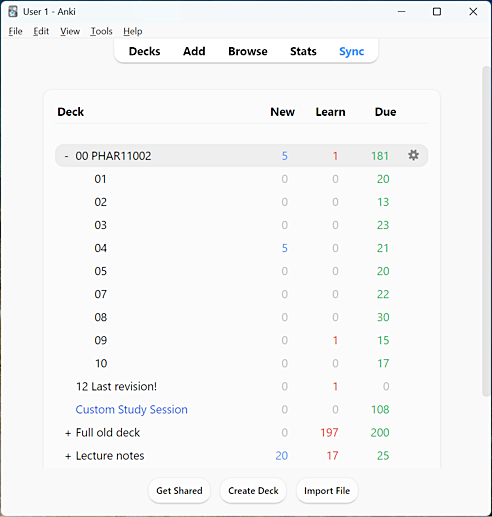
Task: Open the View menu
Action: (x=70, y=31)
